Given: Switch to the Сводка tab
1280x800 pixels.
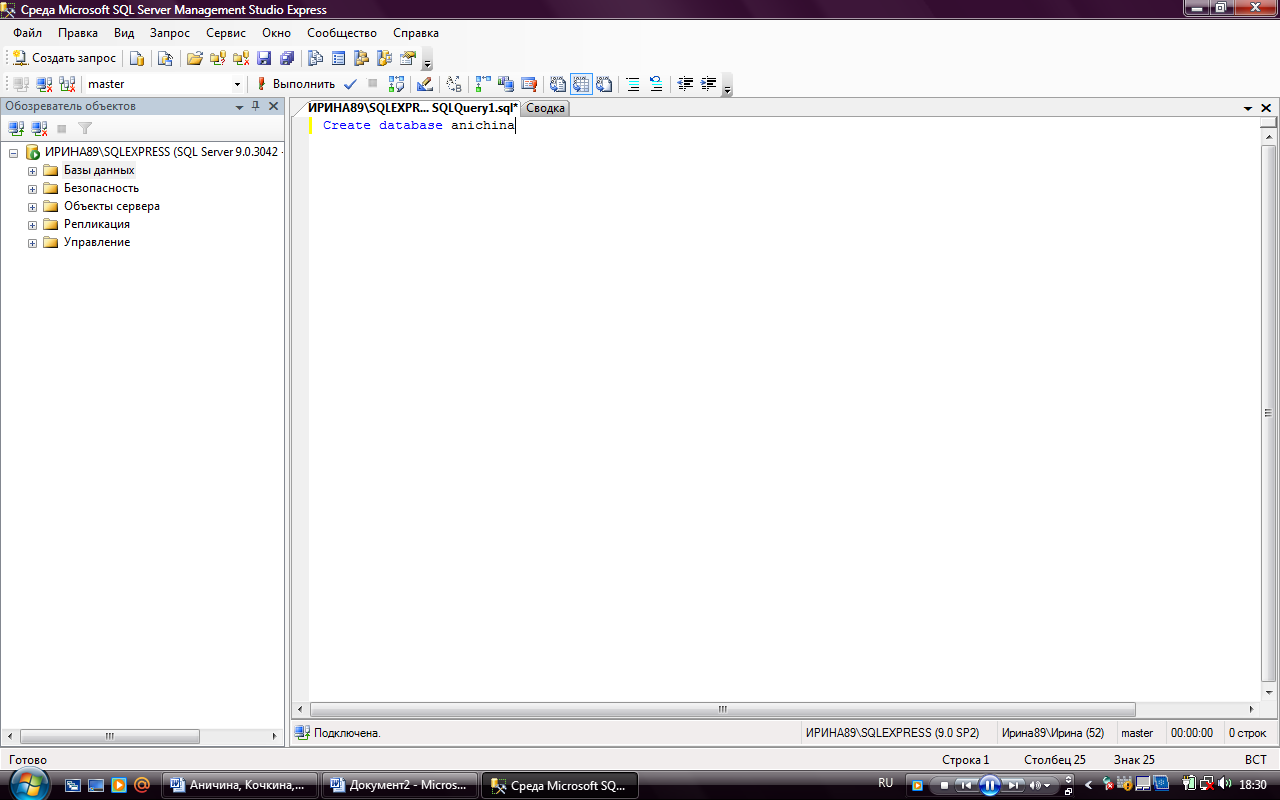Looking at the screenshot, I should pos(546,108).
